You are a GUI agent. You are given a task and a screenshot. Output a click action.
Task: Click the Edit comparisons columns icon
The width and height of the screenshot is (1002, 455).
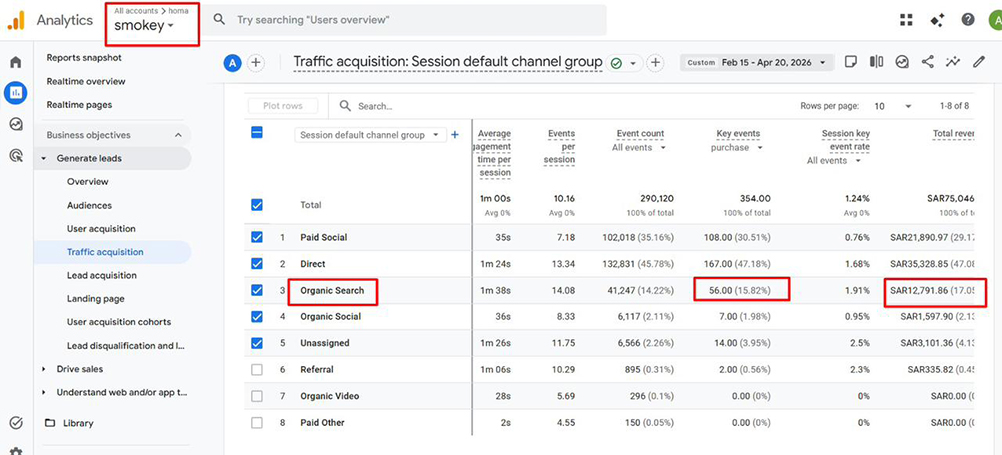[x=876, y=62]
